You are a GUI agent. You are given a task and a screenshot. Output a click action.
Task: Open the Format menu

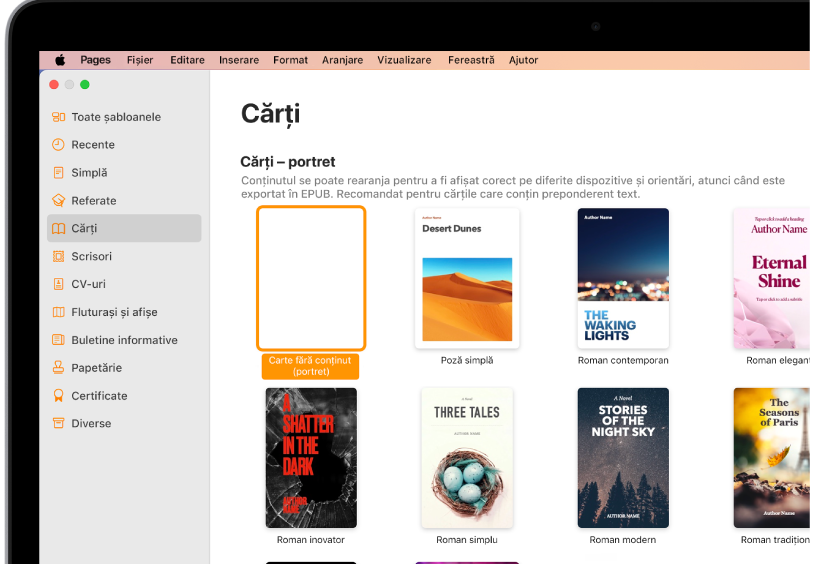click(290, 60)
